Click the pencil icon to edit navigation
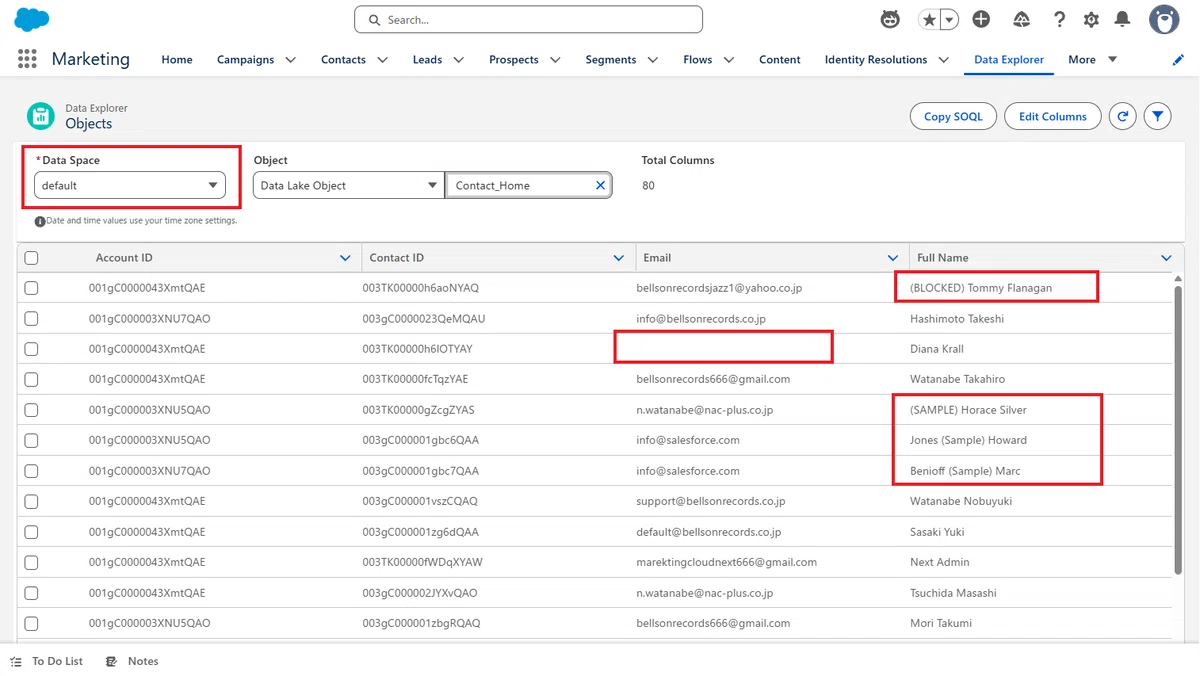 click(1178, 60)
